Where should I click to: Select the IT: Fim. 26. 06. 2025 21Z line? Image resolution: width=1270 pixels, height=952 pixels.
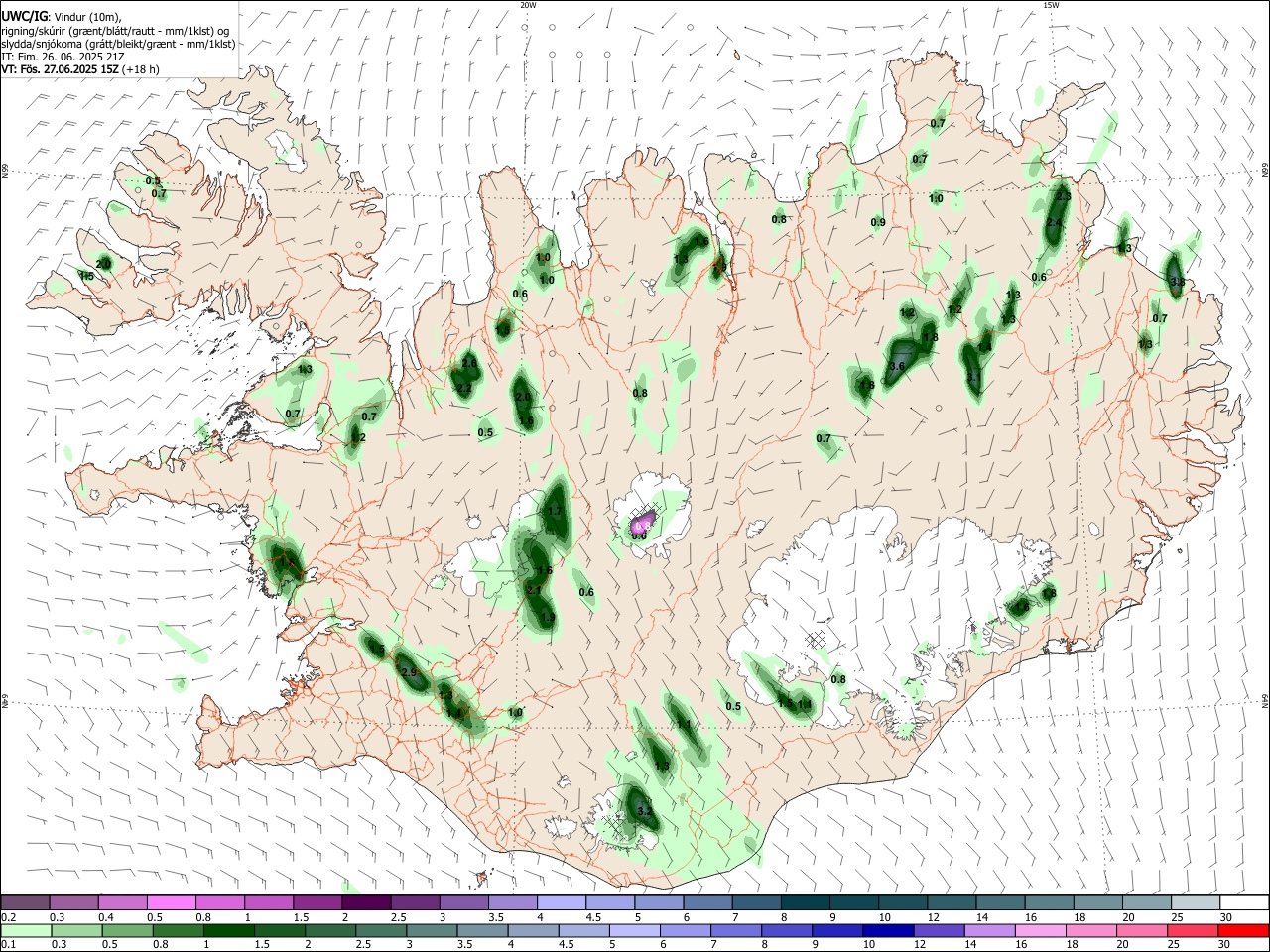63,57
